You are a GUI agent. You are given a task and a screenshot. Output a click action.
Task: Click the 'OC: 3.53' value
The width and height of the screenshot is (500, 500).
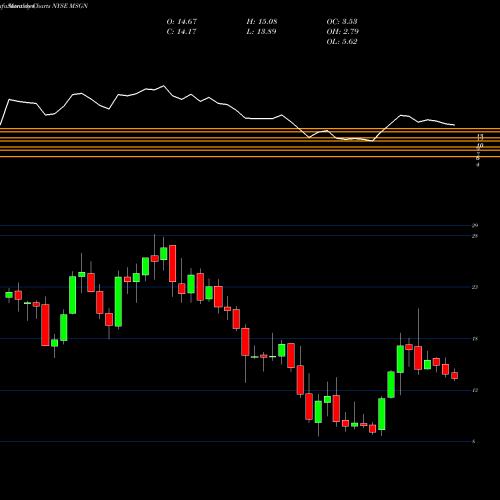click(x=342, y=22)
